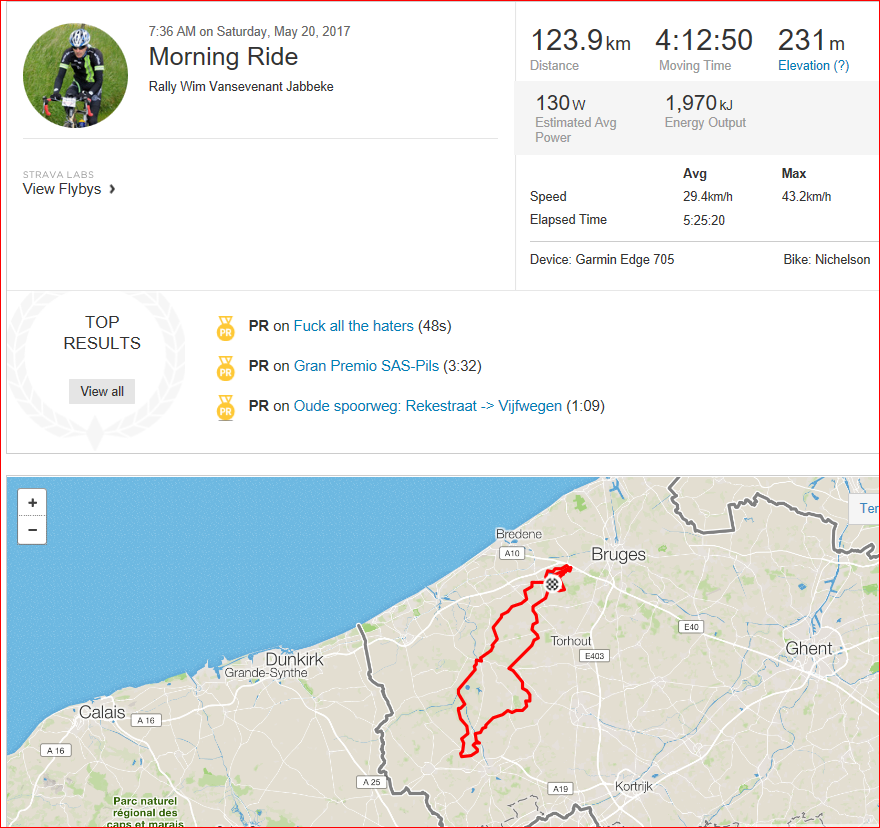Zoom out the map with minus button

(32, 530)
